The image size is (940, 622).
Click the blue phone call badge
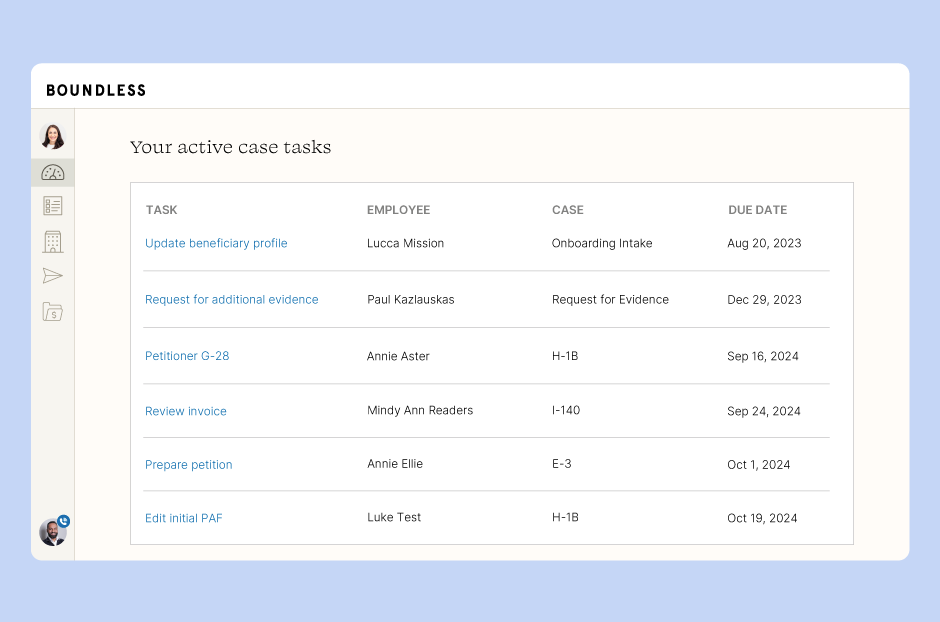click(64, 521)
